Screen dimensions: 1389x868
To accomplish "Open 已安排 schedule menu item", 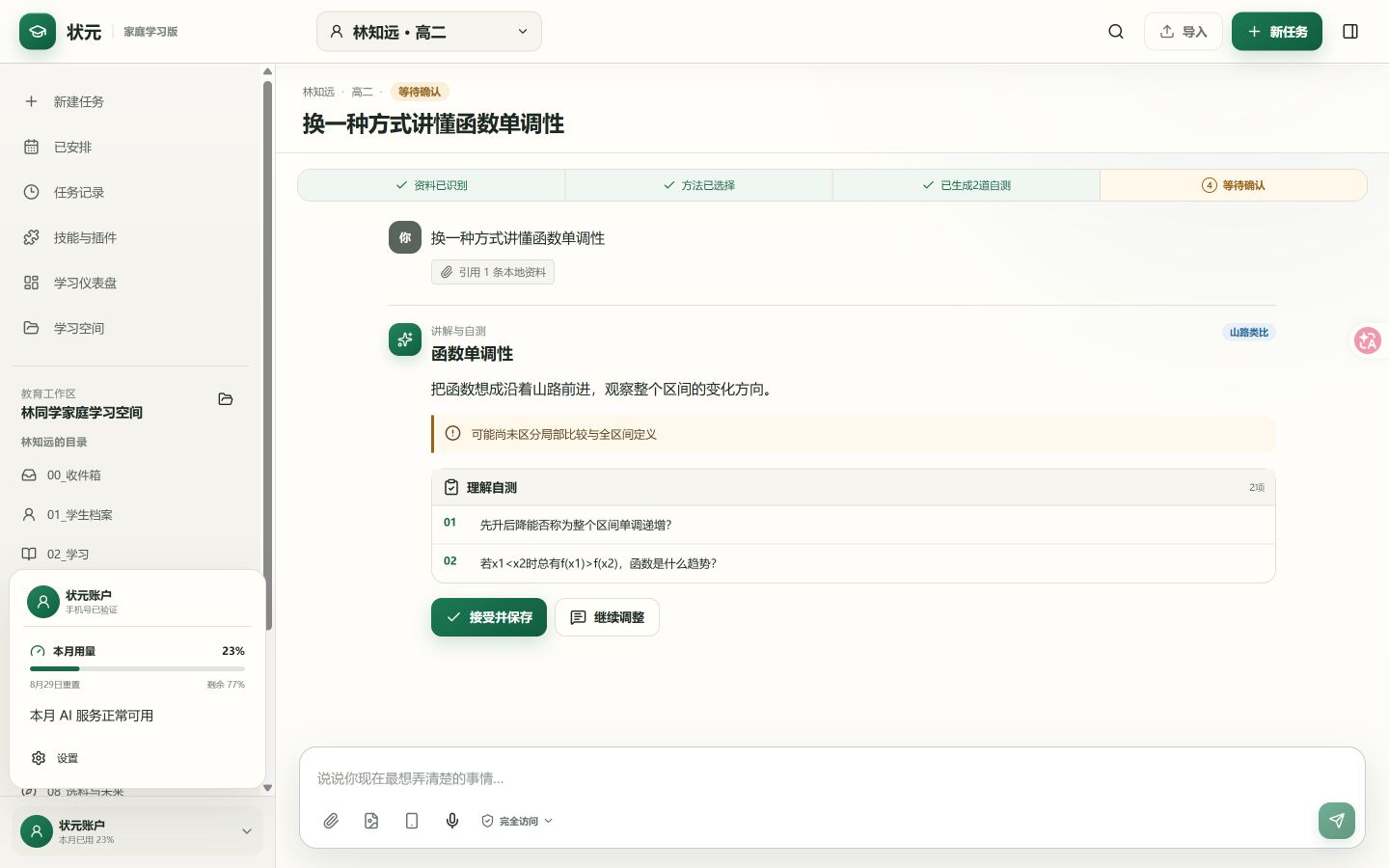I will pos(130,147).
